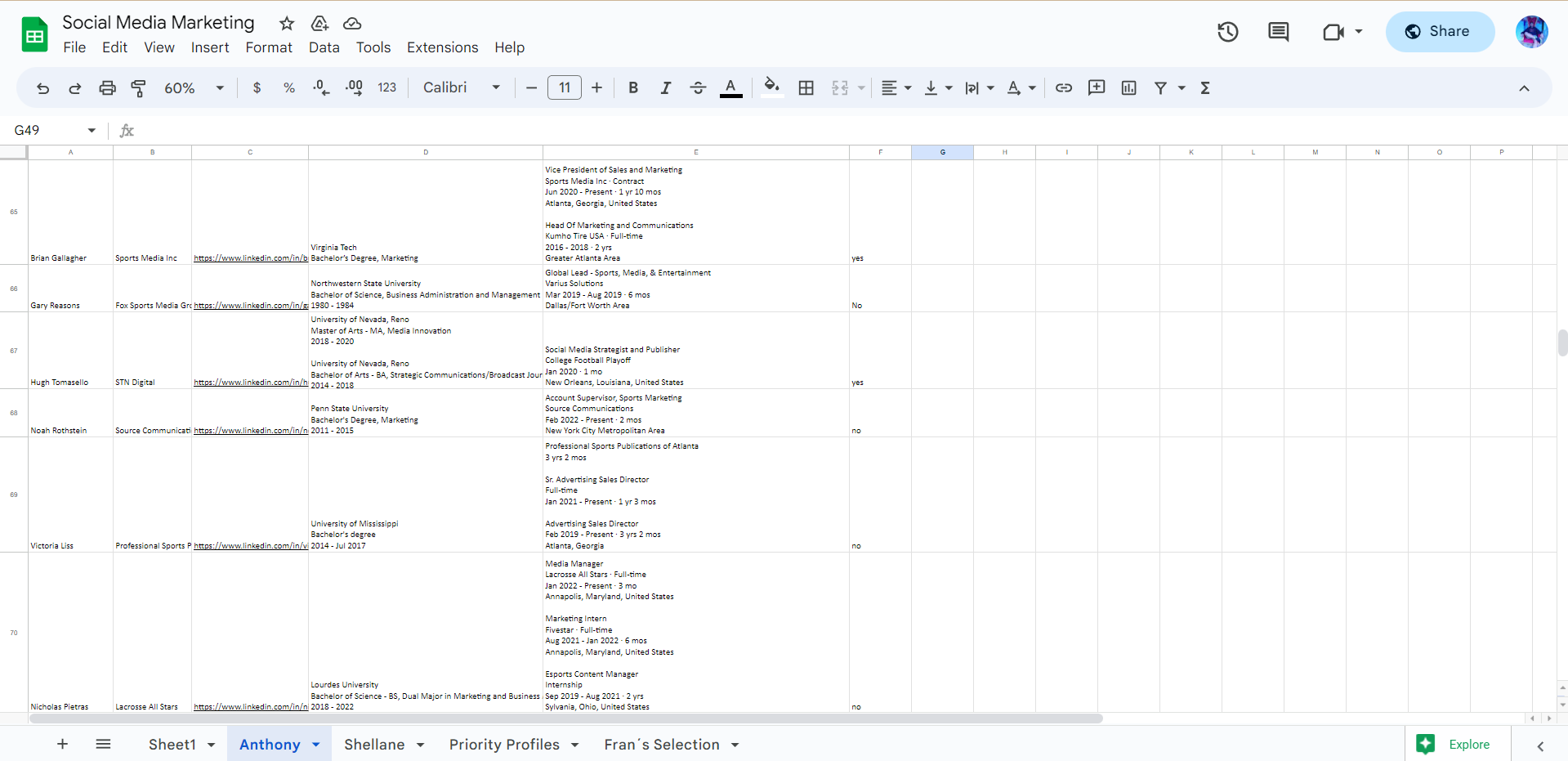Add a new sheet with plus button
Screen dimensions: 1568x761
click(62, 744)
